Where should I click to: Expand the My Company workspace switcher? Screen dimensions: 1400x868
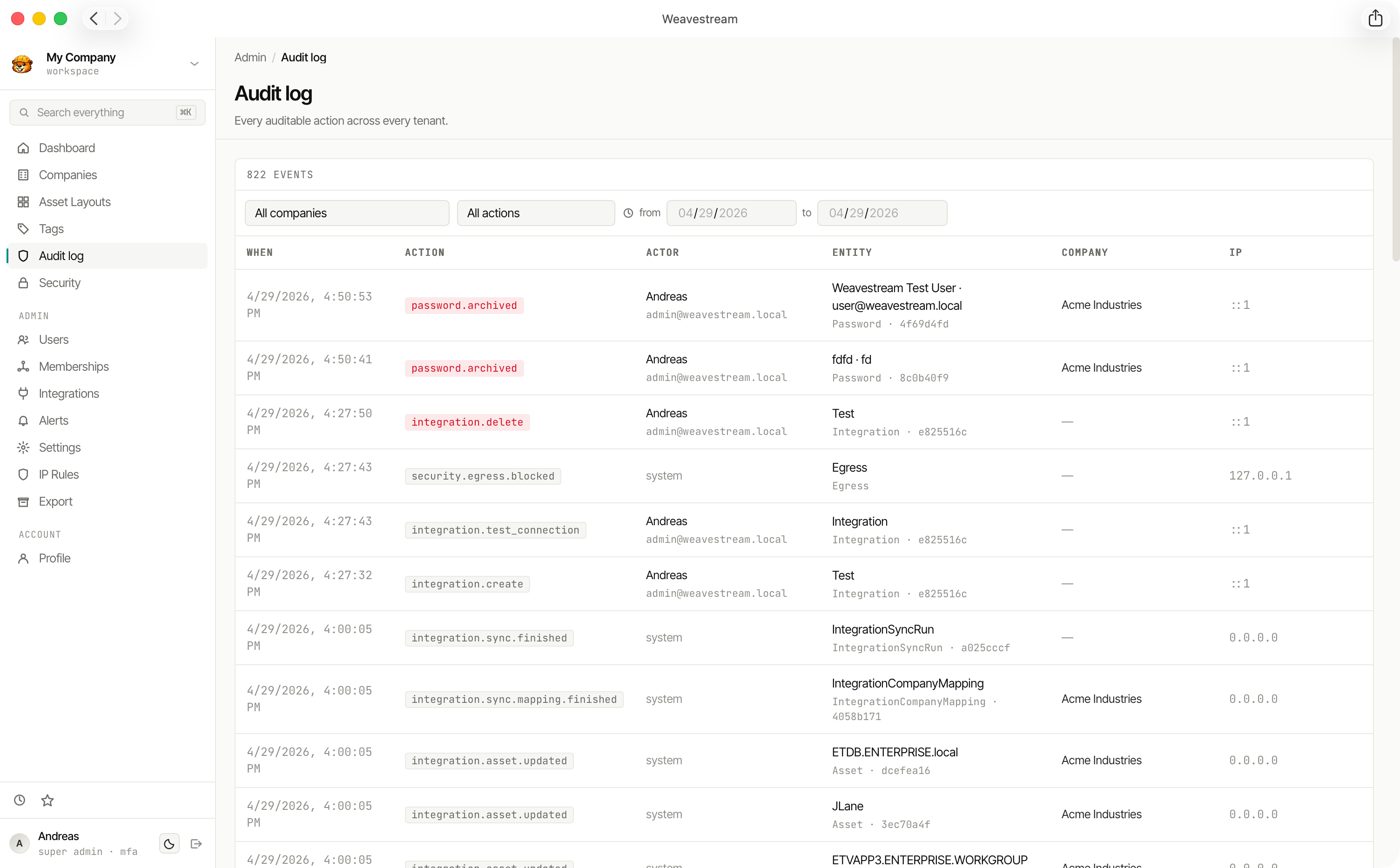click(194, 64)
